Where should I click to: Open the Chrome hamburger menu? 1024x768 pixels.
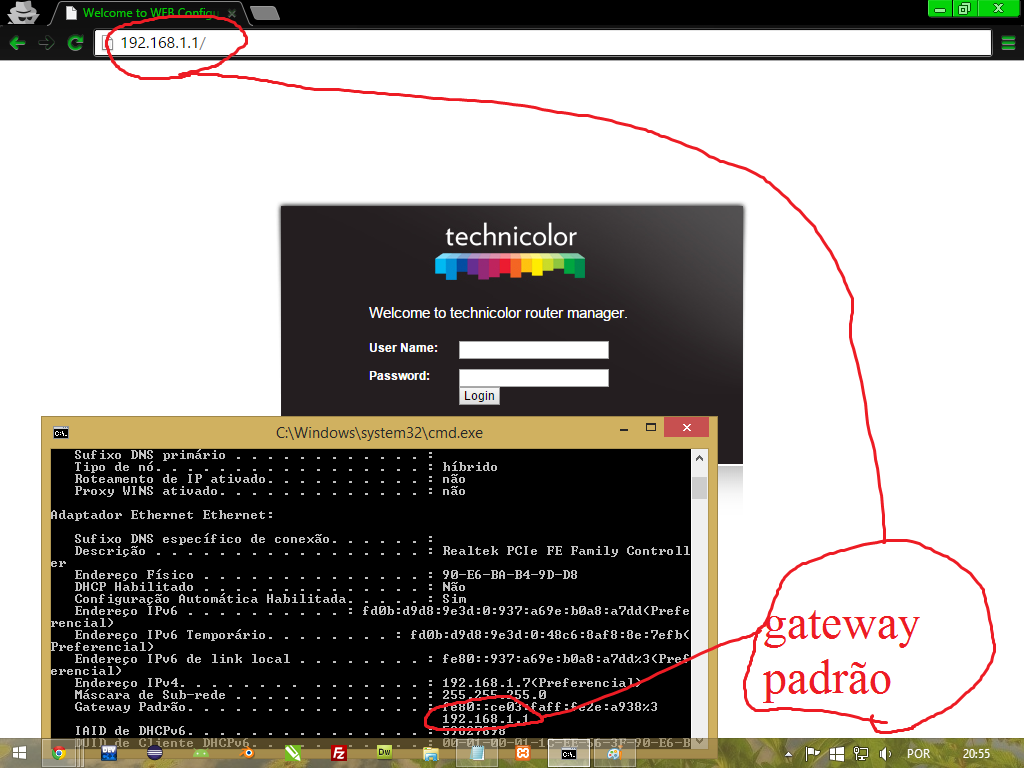click(x=1008, y=43)
